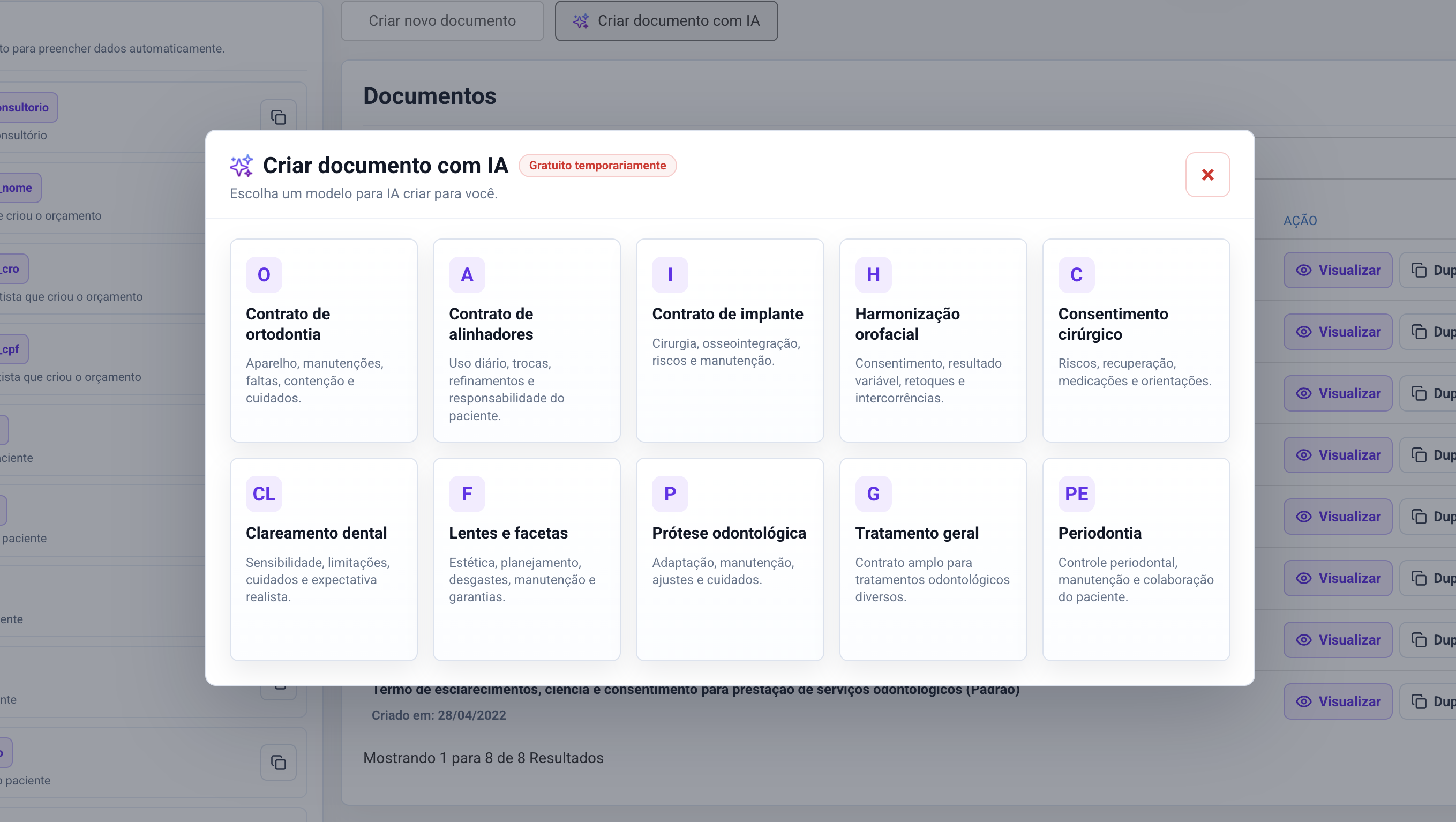Click the O icon of Contrato de ortodontia
This screenshot has width=1456, height=822.
tap(264, 275)
